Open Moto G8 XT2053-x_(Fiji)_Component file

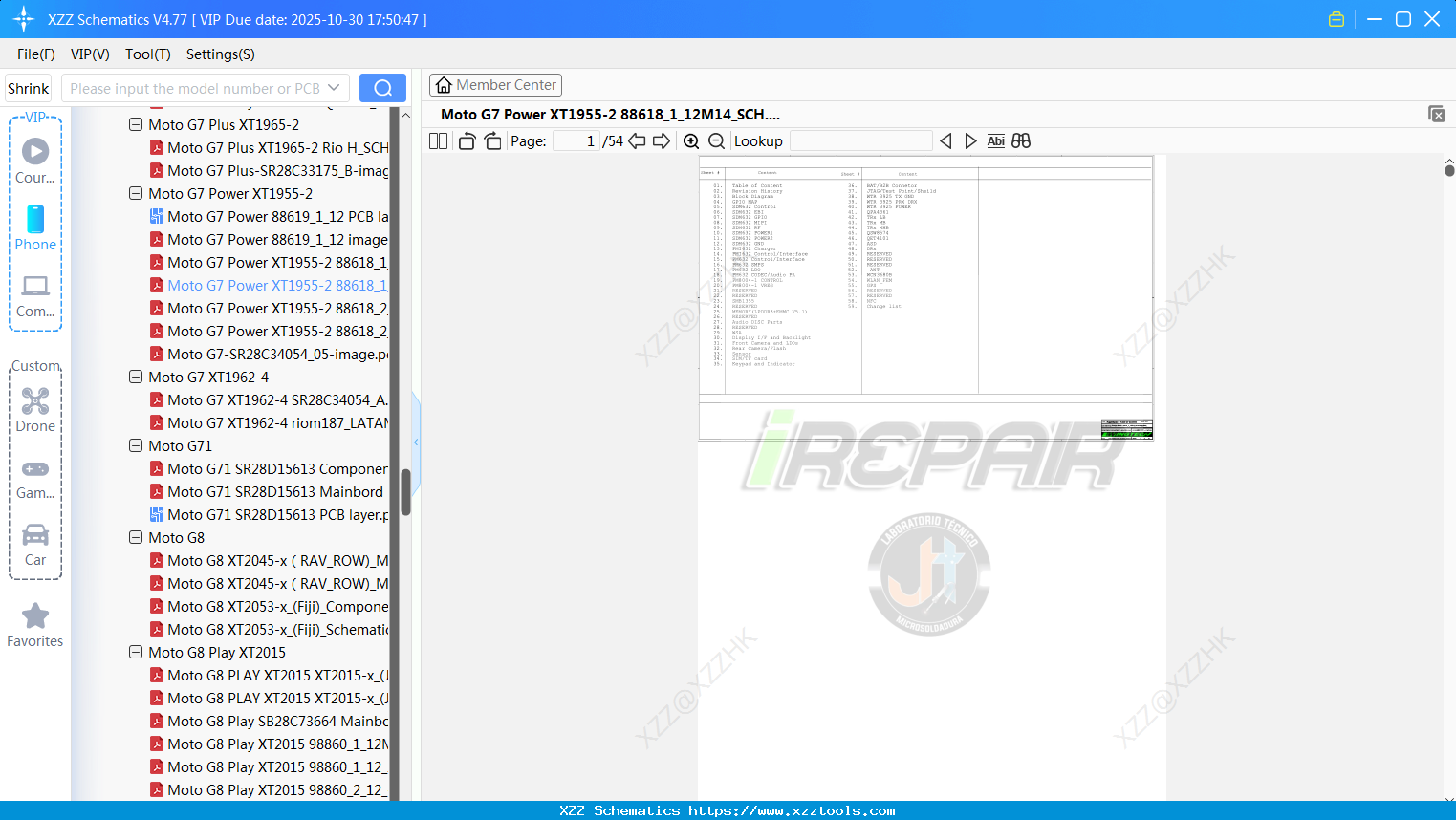(269, 607)
